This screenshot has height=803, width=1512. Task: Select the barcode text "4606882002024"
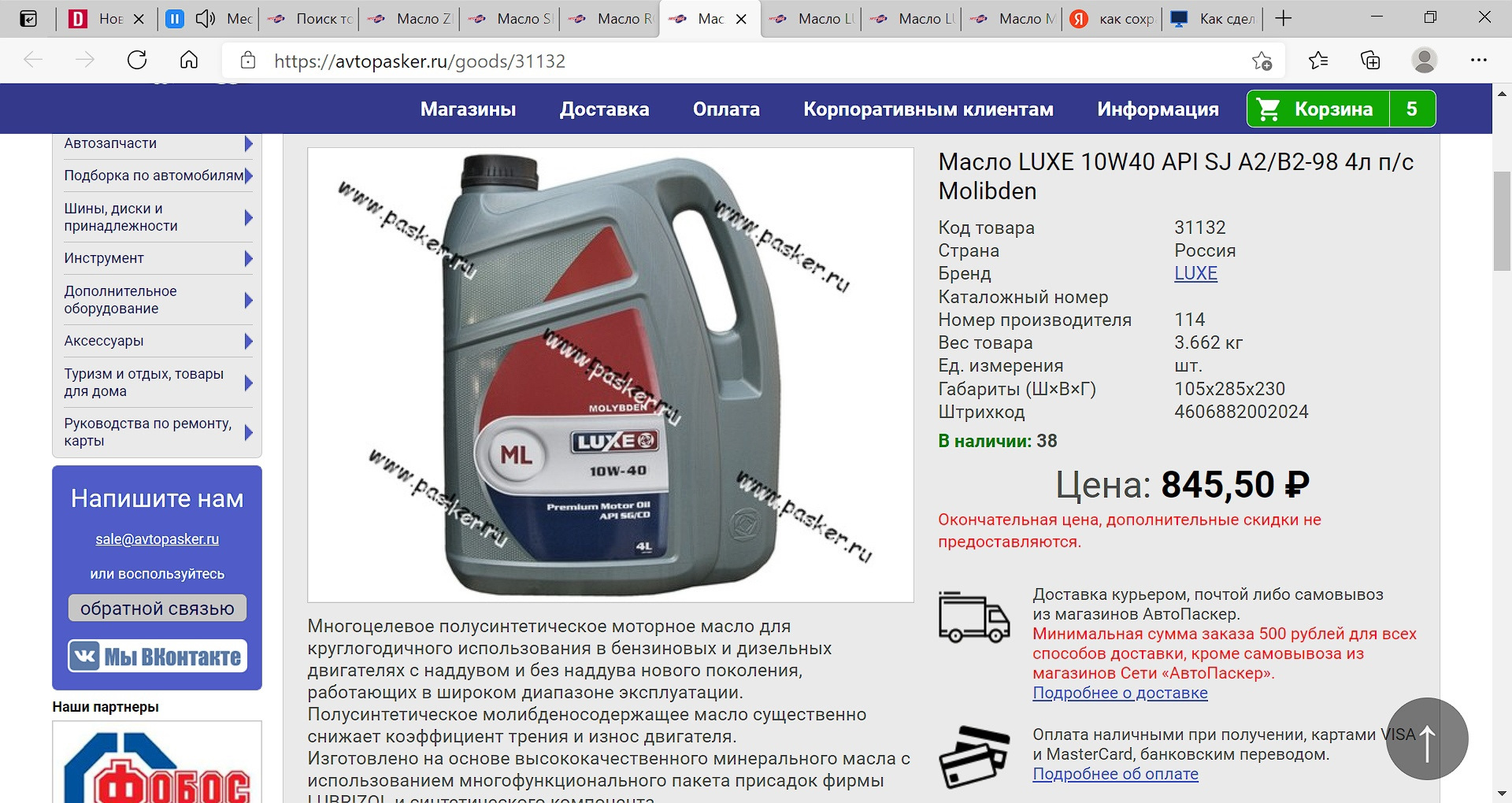1241,412
